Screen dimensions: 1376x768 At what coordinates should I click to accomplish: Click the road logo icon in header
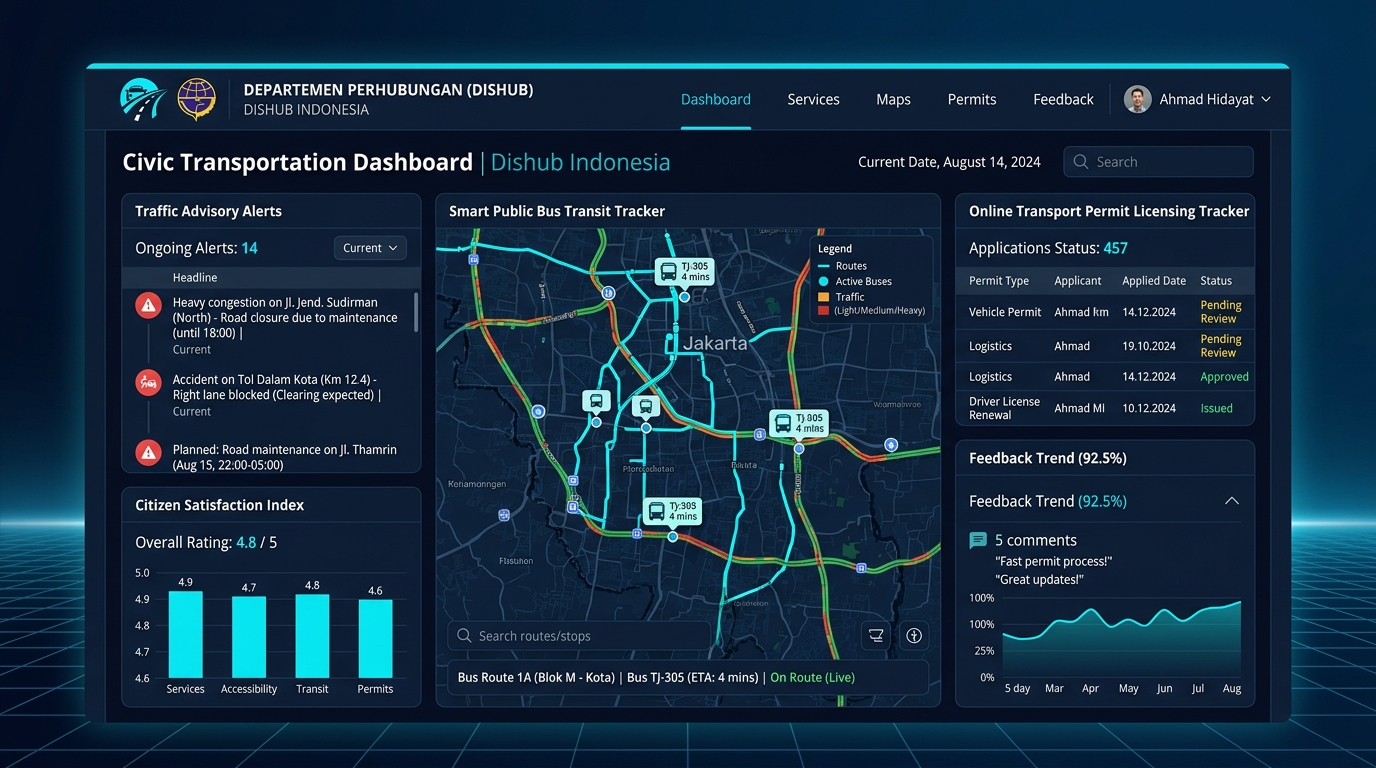pos(143,99)
